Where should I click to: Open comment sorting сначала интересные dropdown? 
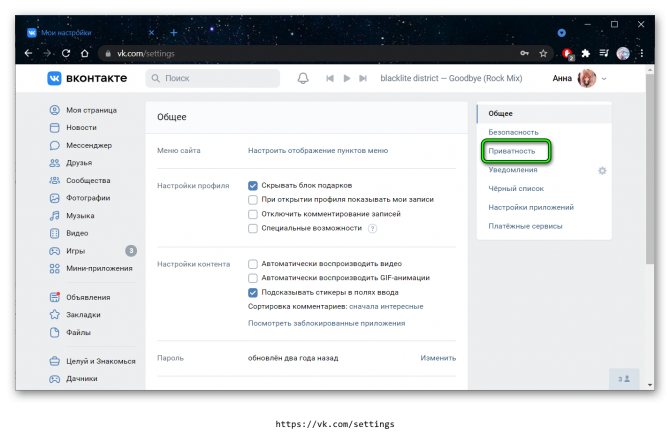386,306
